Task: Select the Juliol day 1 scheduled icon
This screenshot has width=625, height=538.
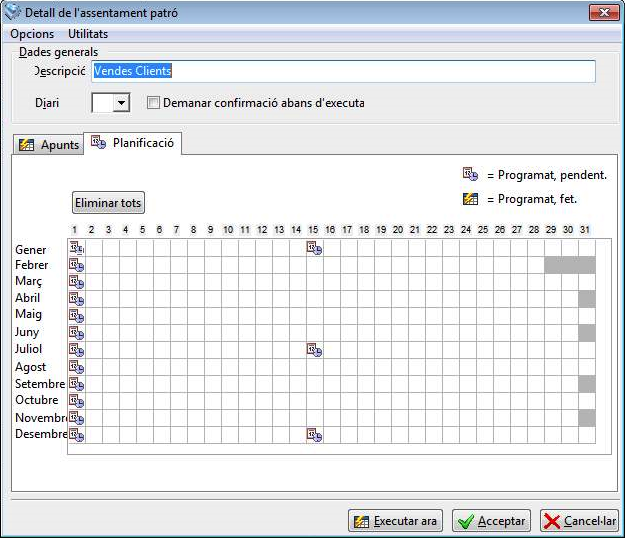Action: 77,350
